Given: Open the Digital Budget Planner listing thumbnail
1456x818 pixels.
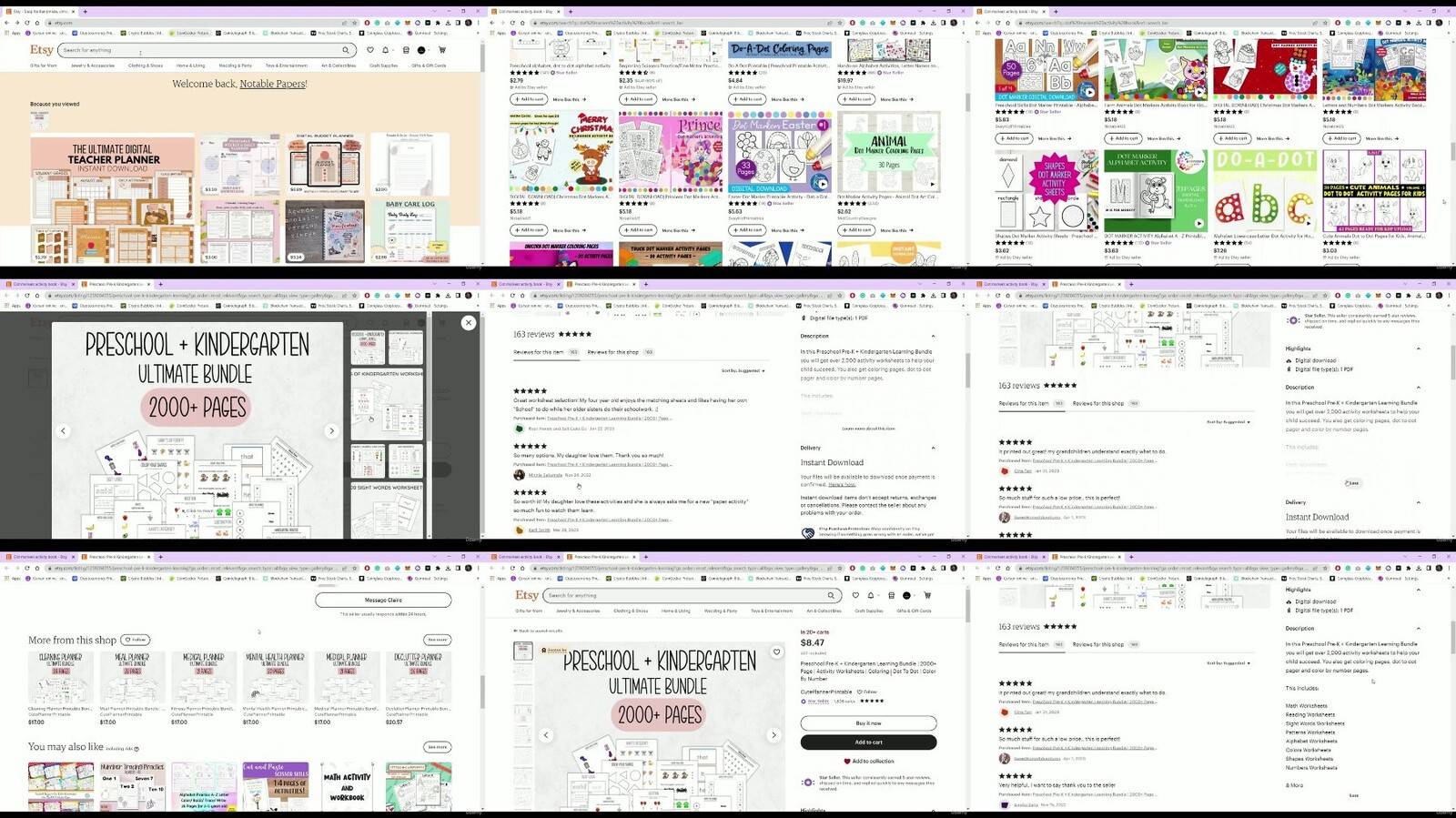Looking at the screenshot, I should click(325, 164).
